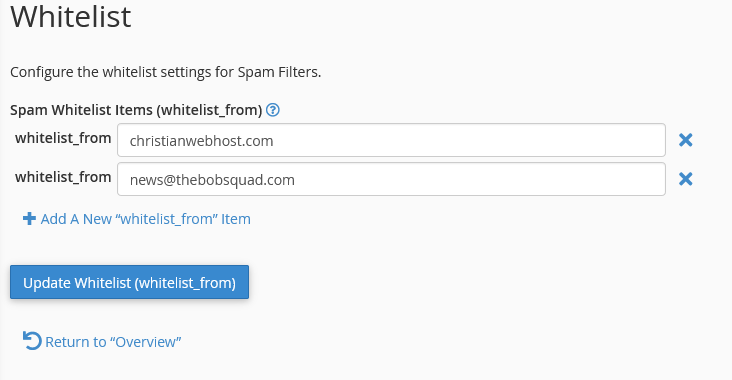Click the whitelist_from label beside christianwebhost.com
The image size is (732, 380).
[63, 138]
